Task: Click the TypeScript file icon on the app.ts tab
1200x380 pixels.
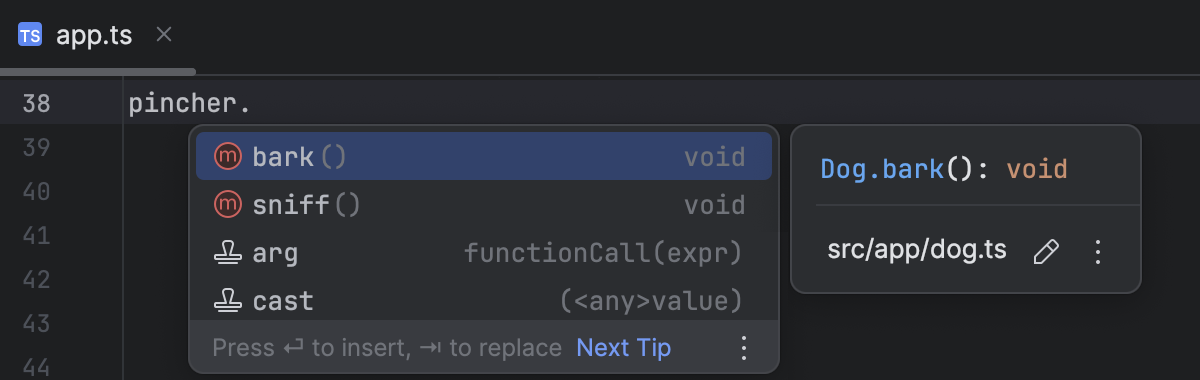Action: pos(30,35)
